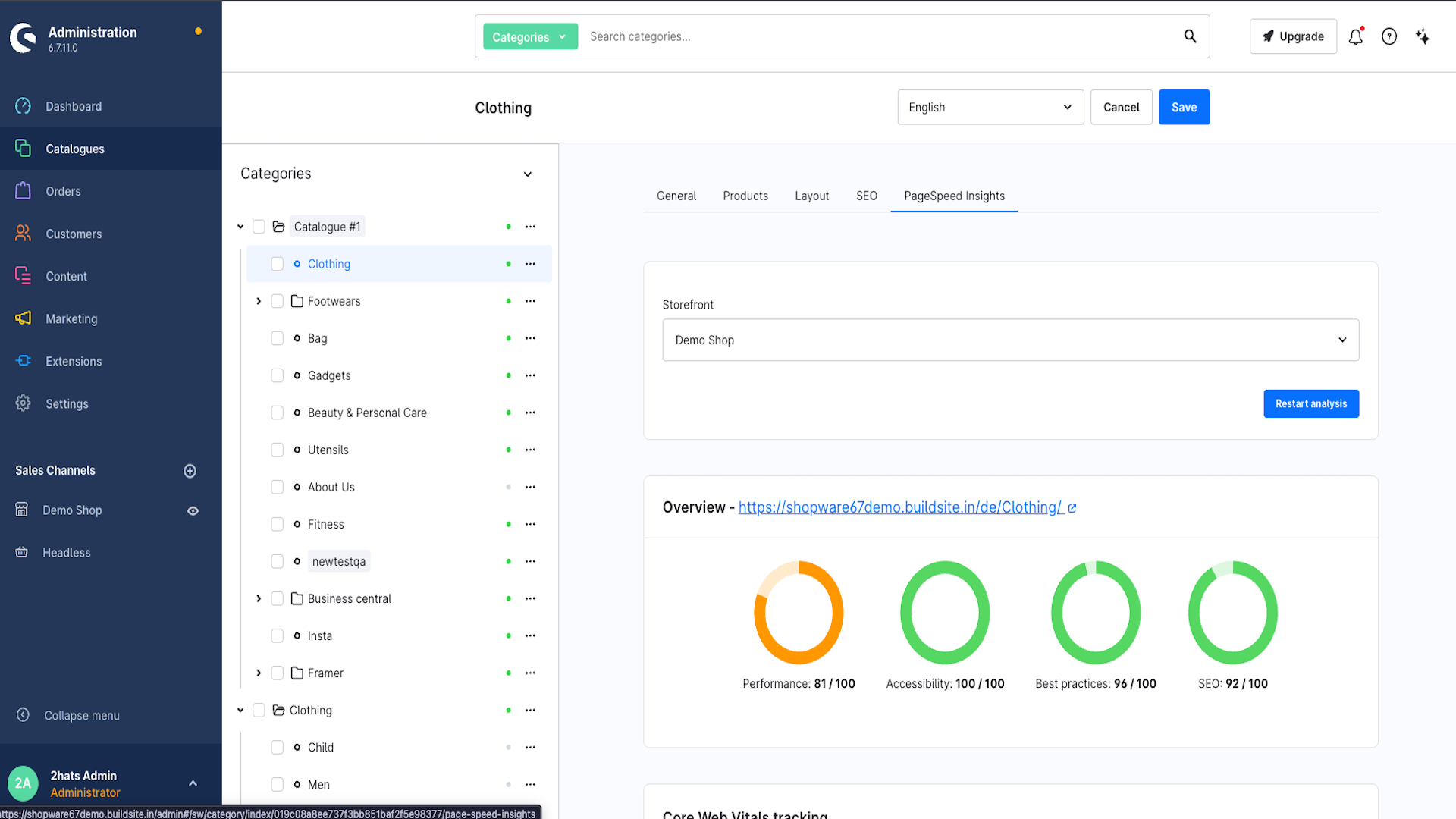
Task: Click the AI sparkle icon in header
Action: (1423, 36)
